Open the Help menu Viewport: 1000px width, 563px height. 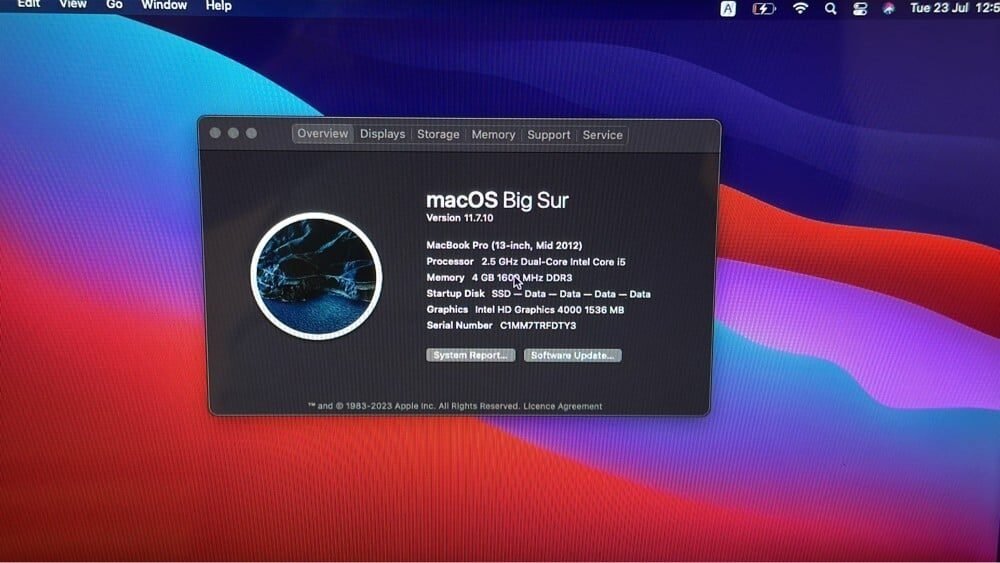click(x=218, y=6)
